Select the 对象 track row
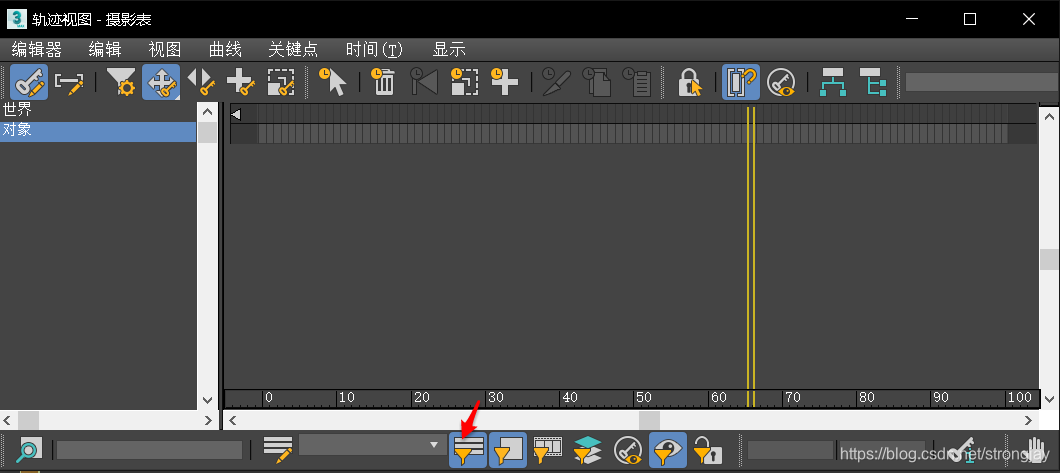 pyautogui.click(x=98, y=130)
